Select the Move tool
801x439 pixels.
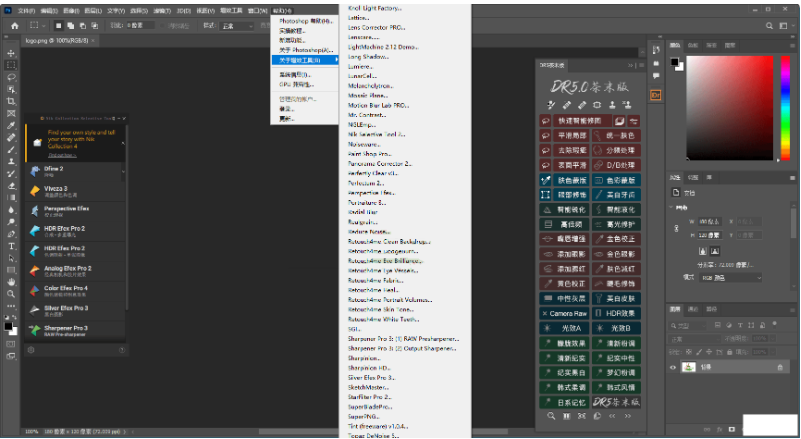point(11,53)
